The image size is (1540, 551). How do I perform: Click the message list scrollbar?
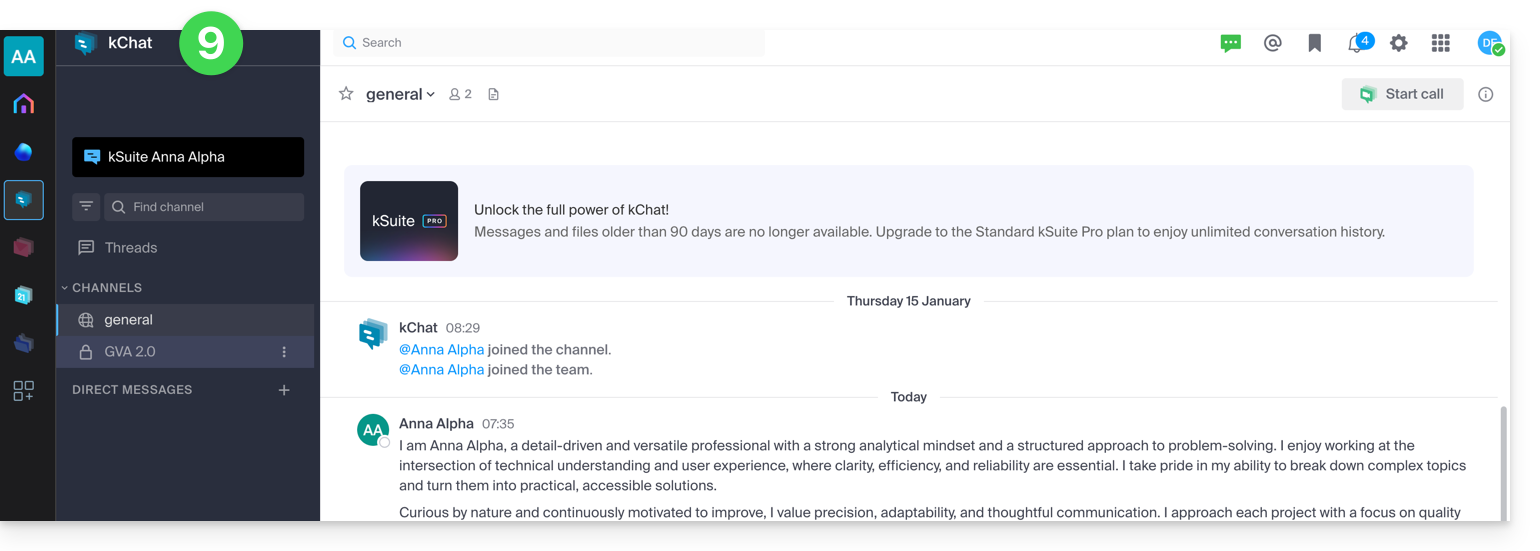pos(1503,460)
